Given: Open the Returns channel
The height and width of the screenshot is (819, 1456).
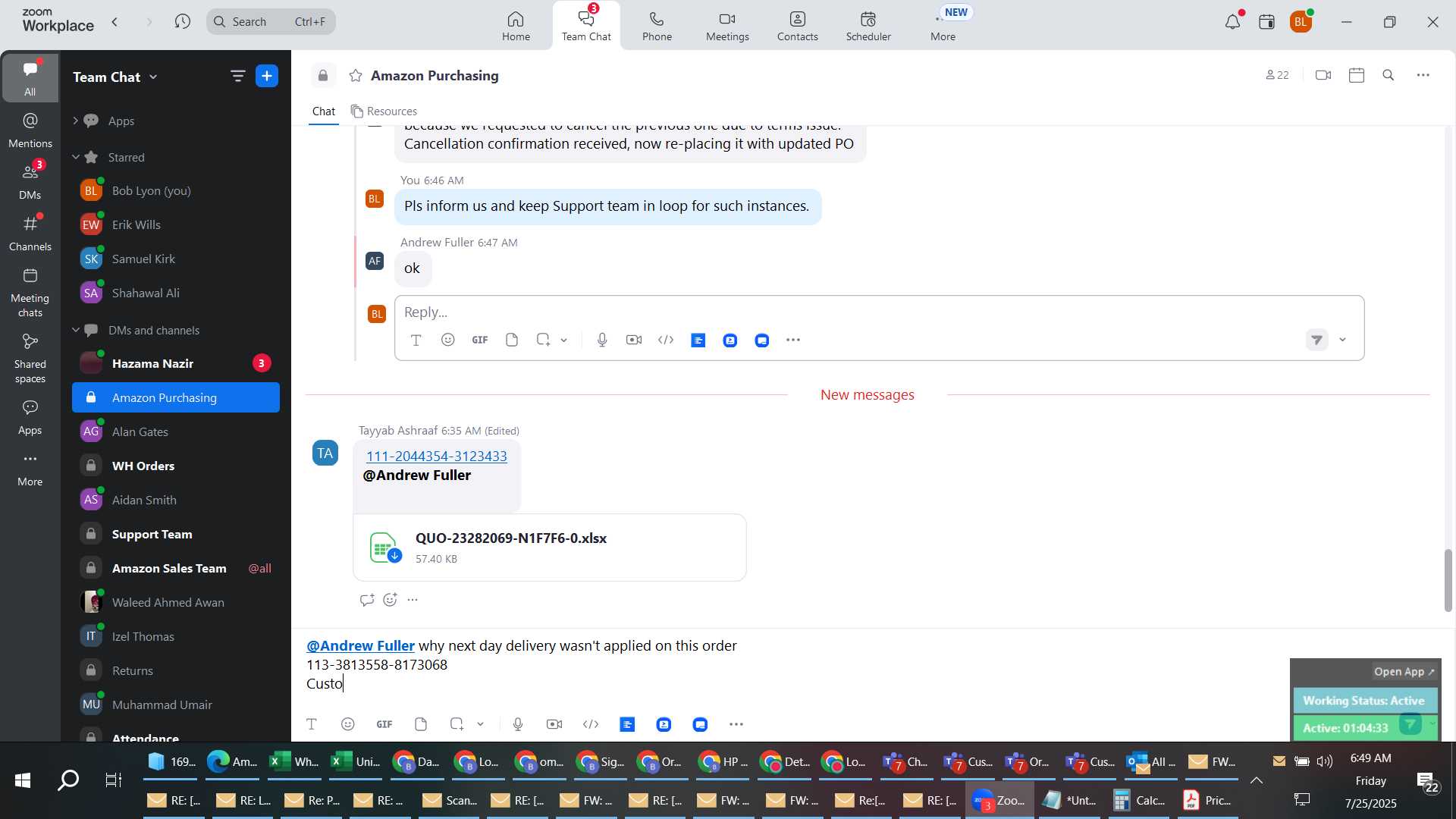Looking at the screenshot, I should 176,670.
